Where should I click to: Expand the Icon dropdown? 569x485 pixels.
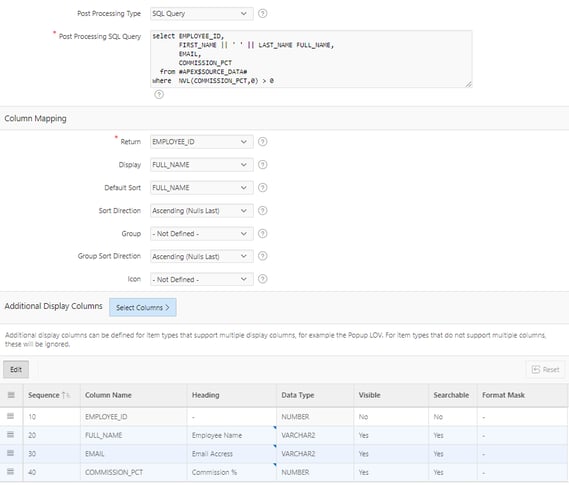click(x=202, y=279)
